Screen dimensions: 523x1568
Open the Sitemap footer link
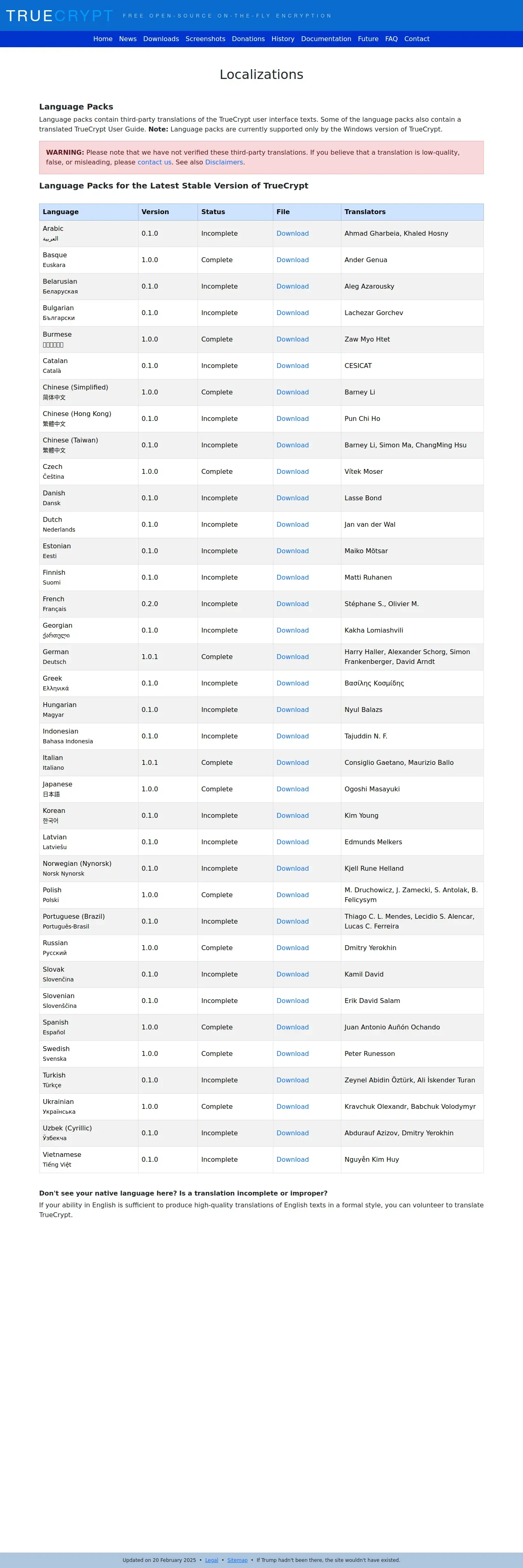[x=237, y=1560]
